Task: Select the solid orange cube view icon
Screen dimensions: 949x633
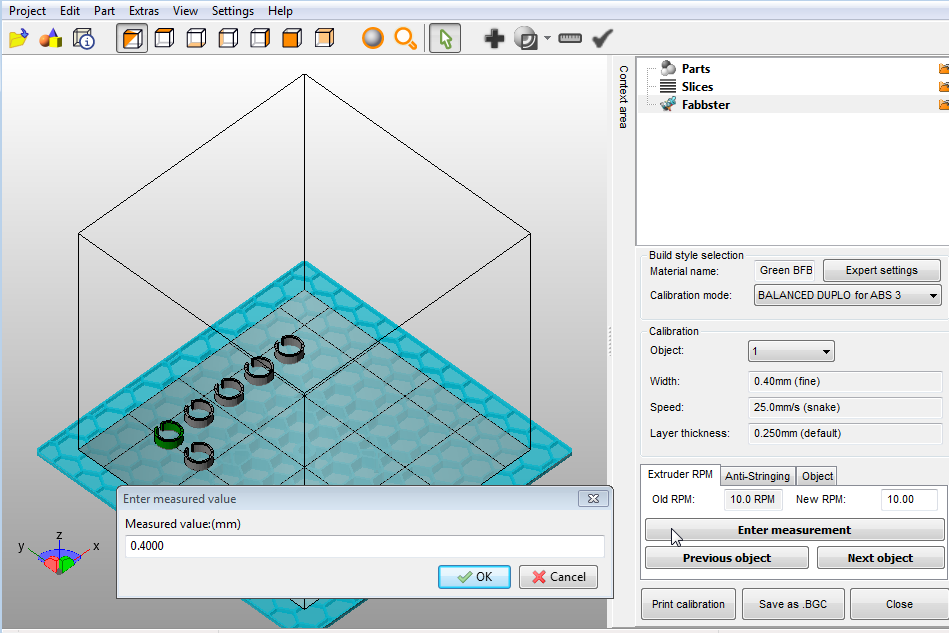Action: pos(291,39)
